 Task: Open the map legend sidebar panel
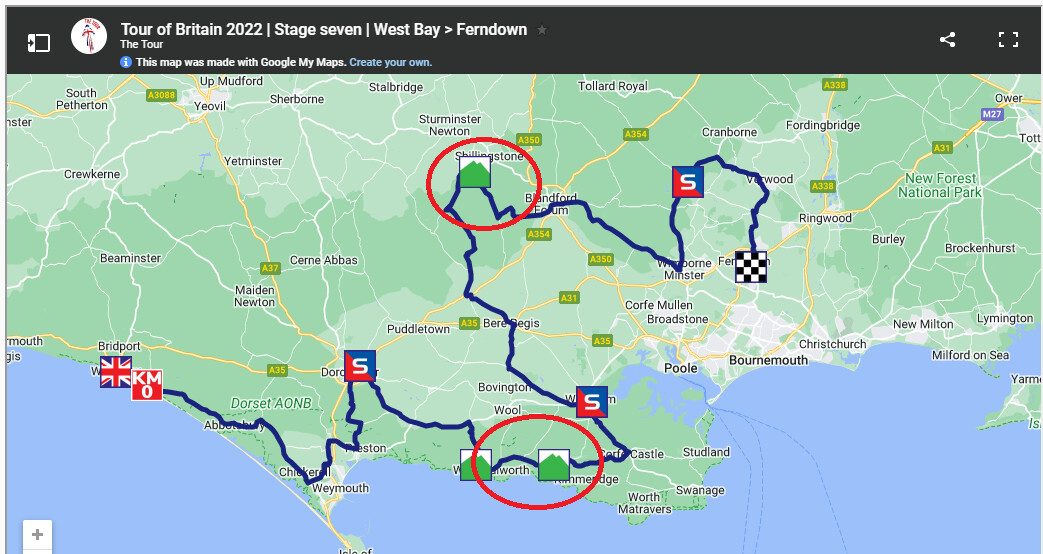tap(39, 43)
